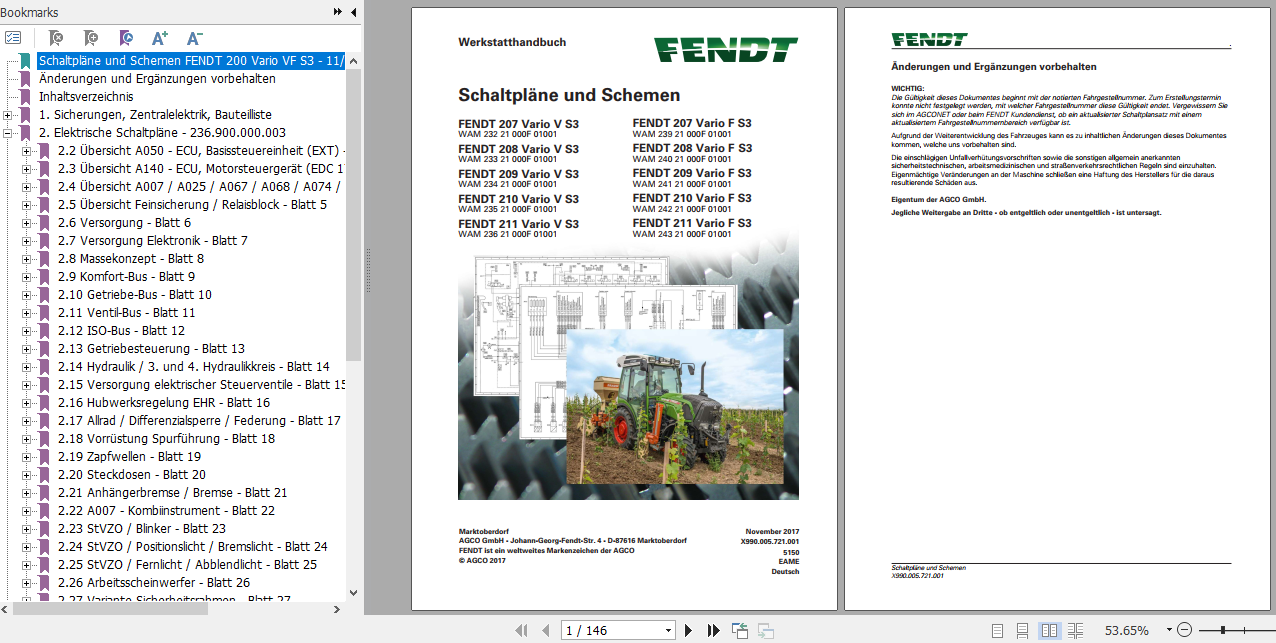Open 2.18 Vorrüstung Spurführung - Blatt 18
The image size is (1276, 643).
166,439
